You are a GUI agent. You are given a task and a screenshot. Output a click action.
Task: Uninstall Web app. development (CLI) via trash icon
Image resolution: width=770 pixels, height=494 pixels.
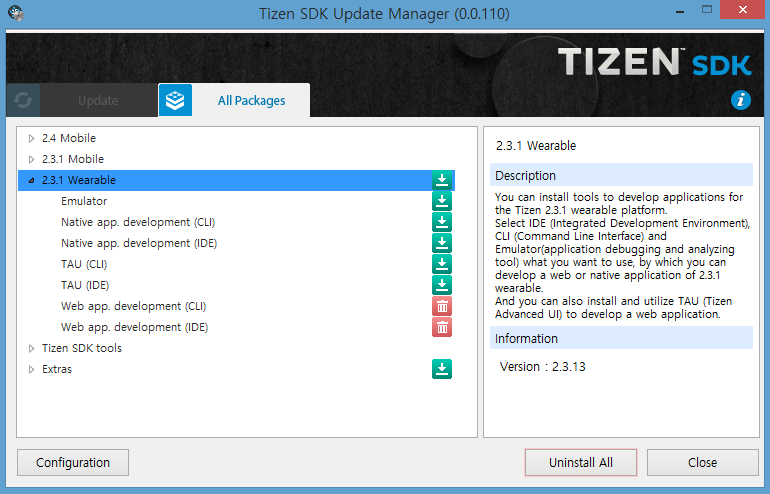click(441, 306)
